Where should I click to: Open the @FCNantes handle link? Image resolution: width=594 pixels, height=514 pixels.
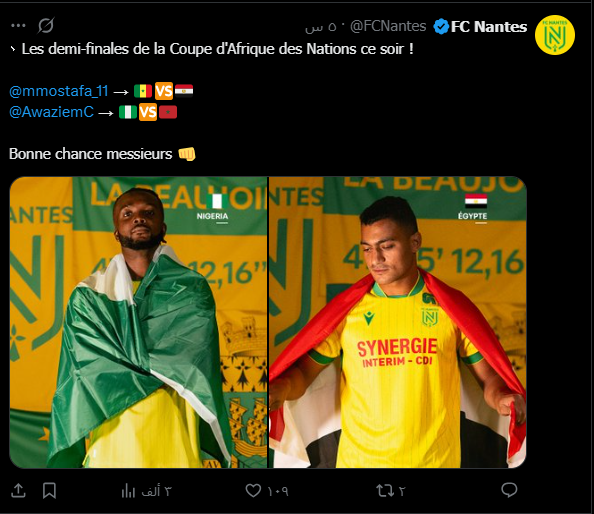(x=388, y=26)
